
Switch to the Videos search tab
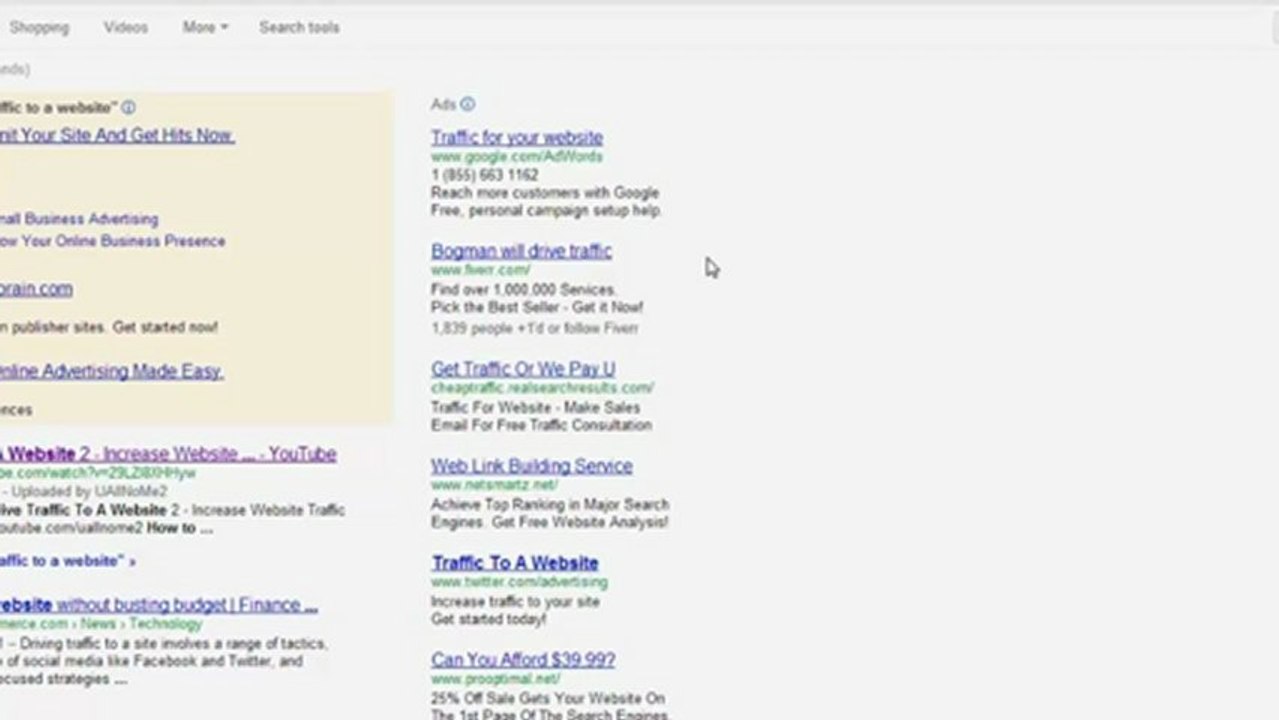[126, 27]
